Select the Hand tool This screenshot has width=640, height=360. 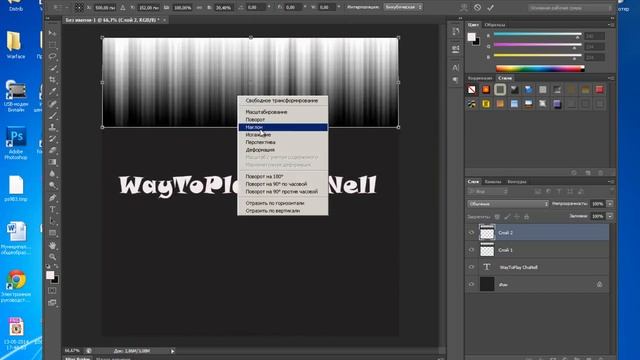pos(52,245)
